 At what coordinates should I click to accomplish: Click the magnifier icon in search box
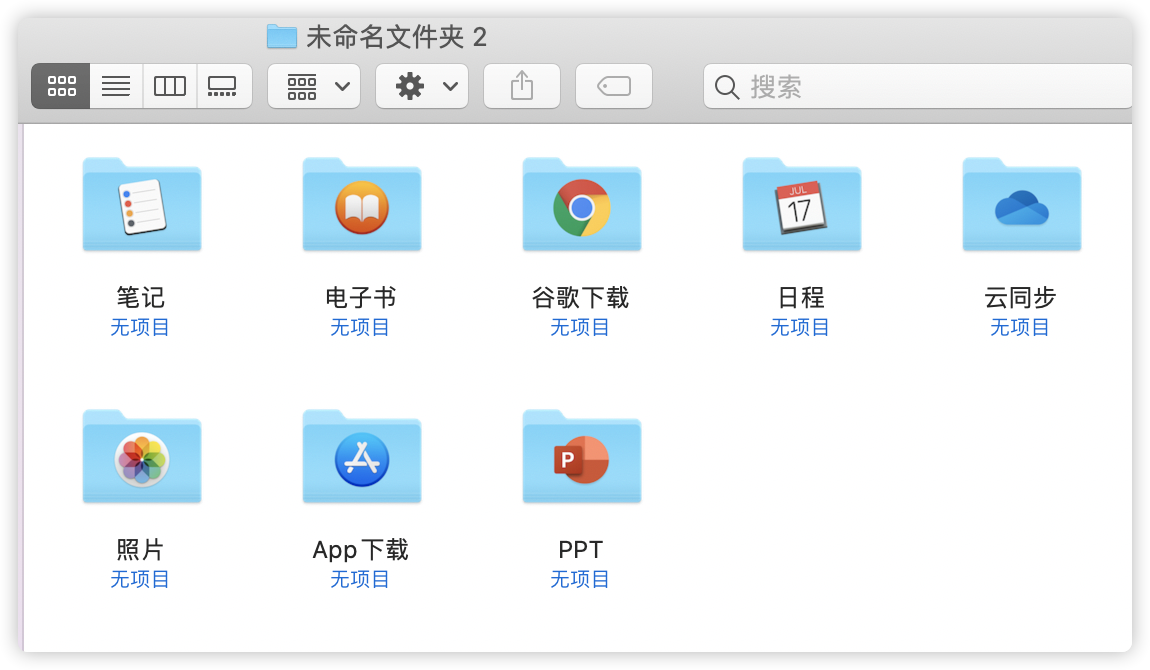pyautogui.click(x=726, y=87)
